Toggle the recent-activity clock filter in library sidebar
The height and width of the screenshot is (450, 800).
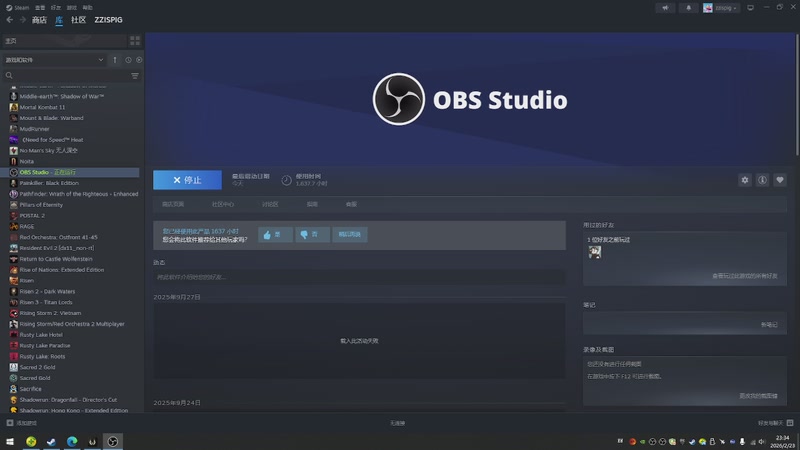[128, 60]
